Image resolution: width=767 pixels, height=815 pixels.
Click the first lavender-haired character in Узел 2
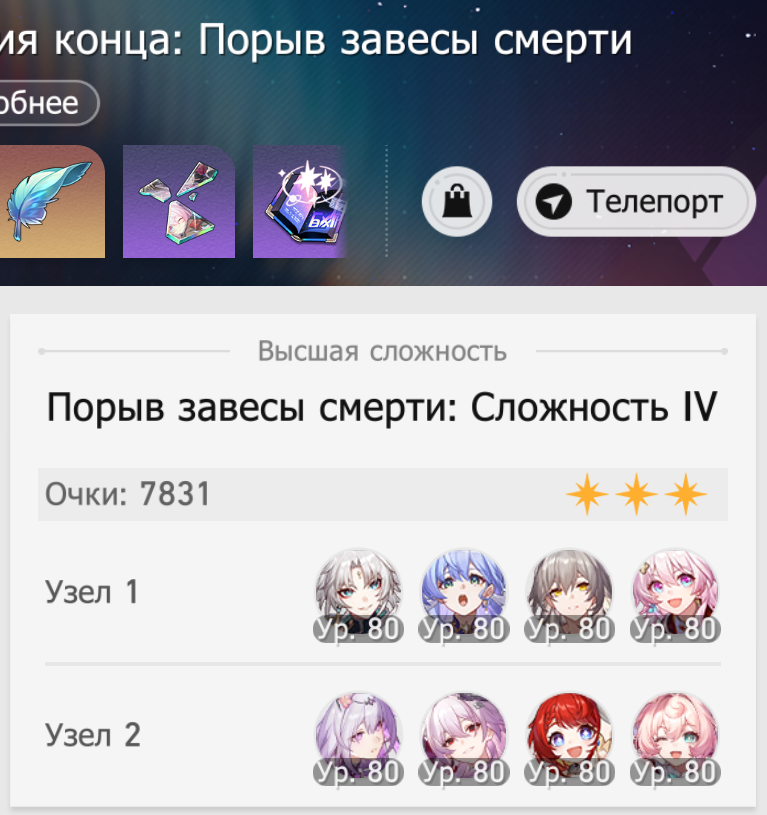point(359,739)
